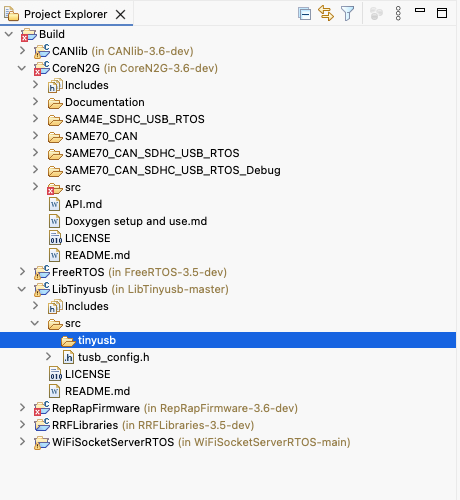The width and height of the screenshot is (460, 500).
Task: Select the SAME70_CAN folder label
Action: click(x=101, y=137)
